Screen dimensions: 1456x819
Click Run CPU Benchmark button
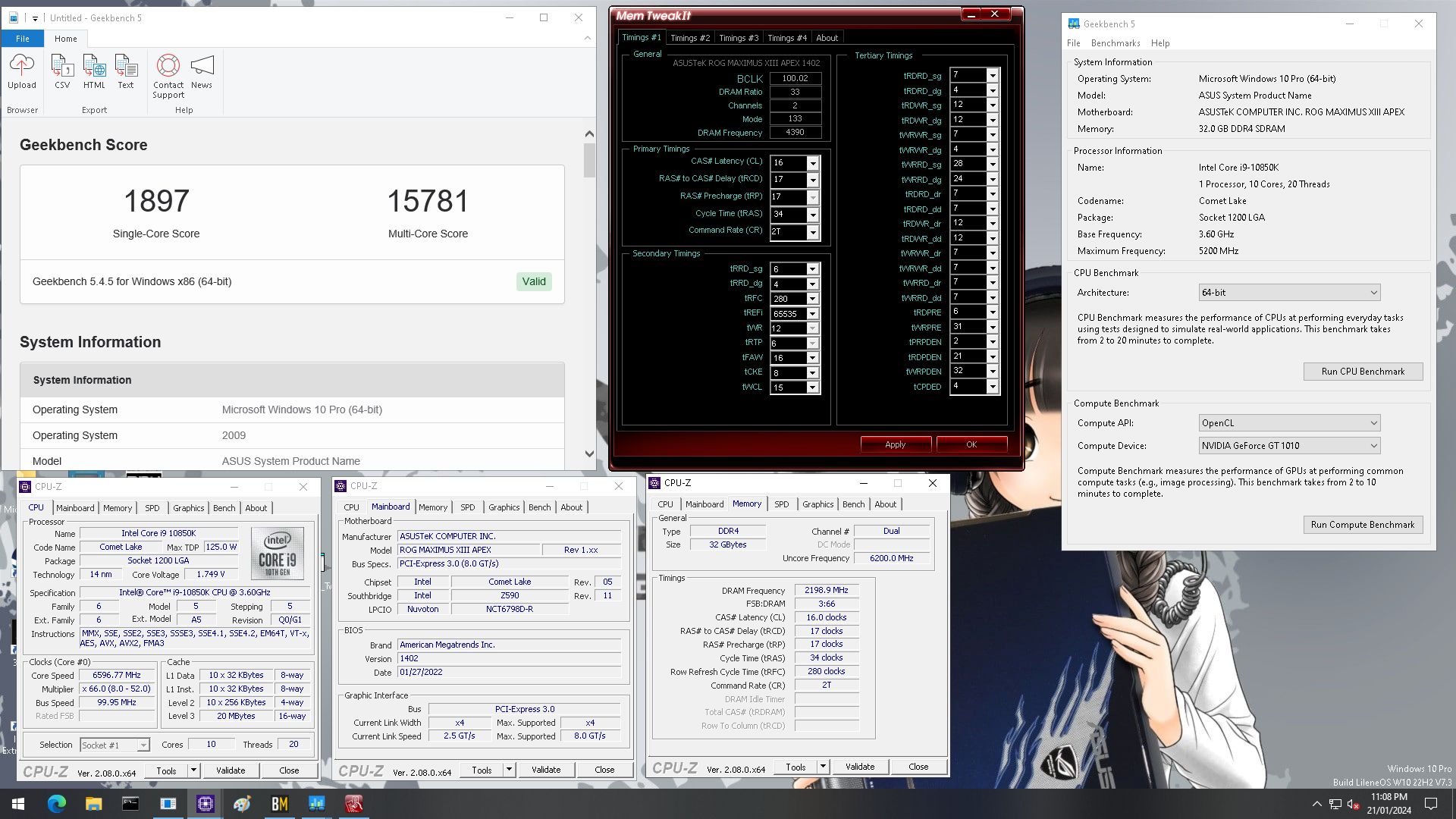(1363, 372)
